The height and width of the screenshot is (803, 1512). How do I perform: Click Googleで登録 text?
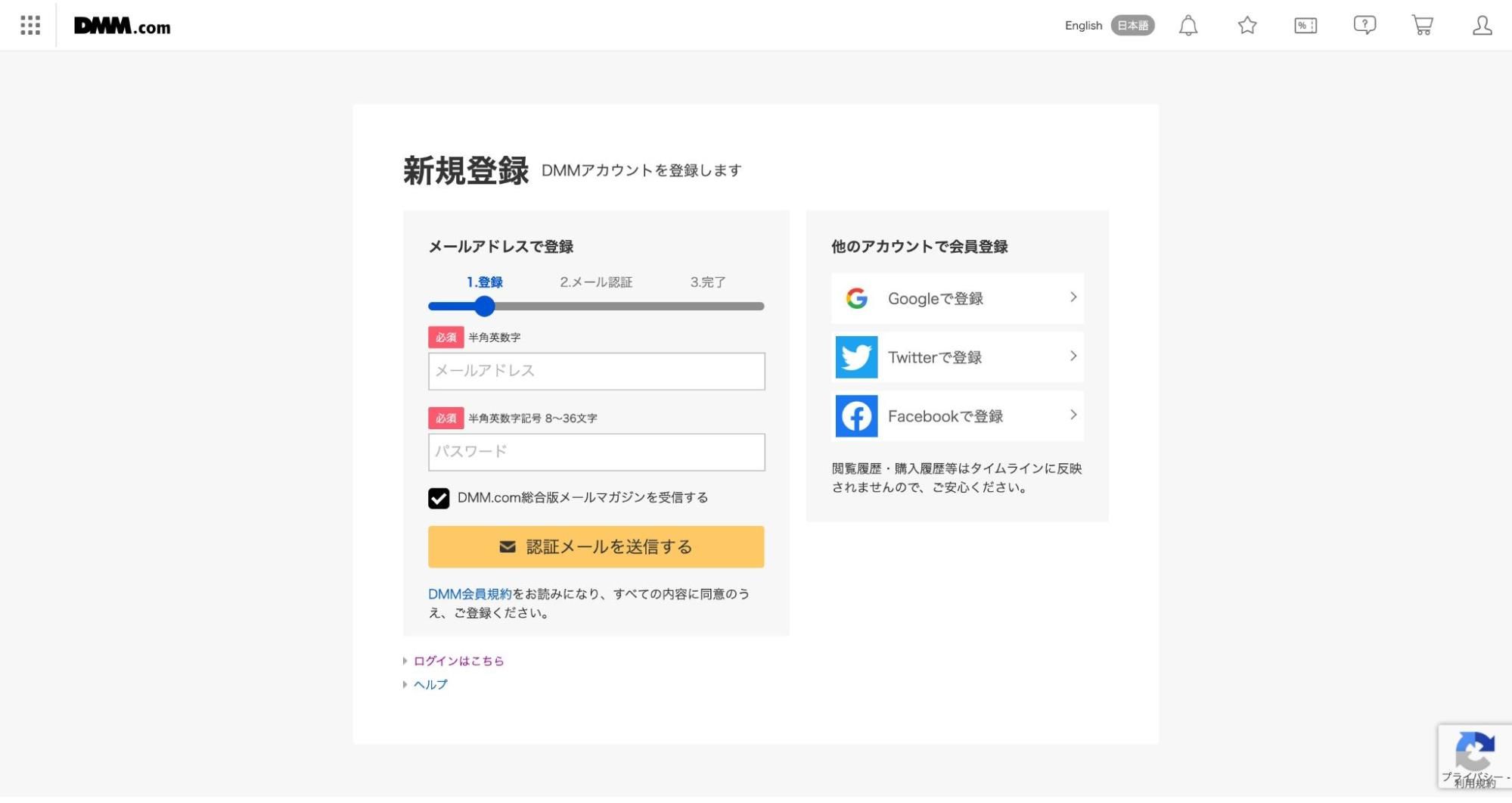point(935,299)
